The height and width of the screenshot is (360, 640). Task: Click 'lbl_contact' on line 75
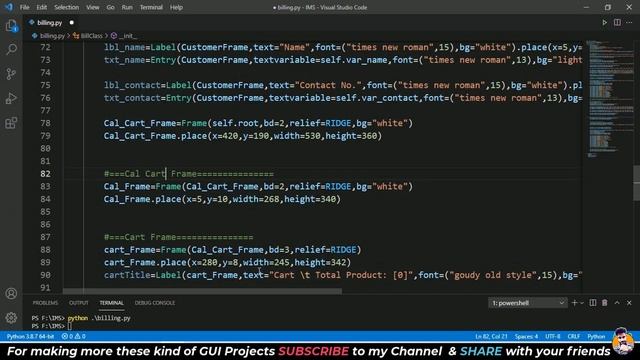(x=132, y=85)
